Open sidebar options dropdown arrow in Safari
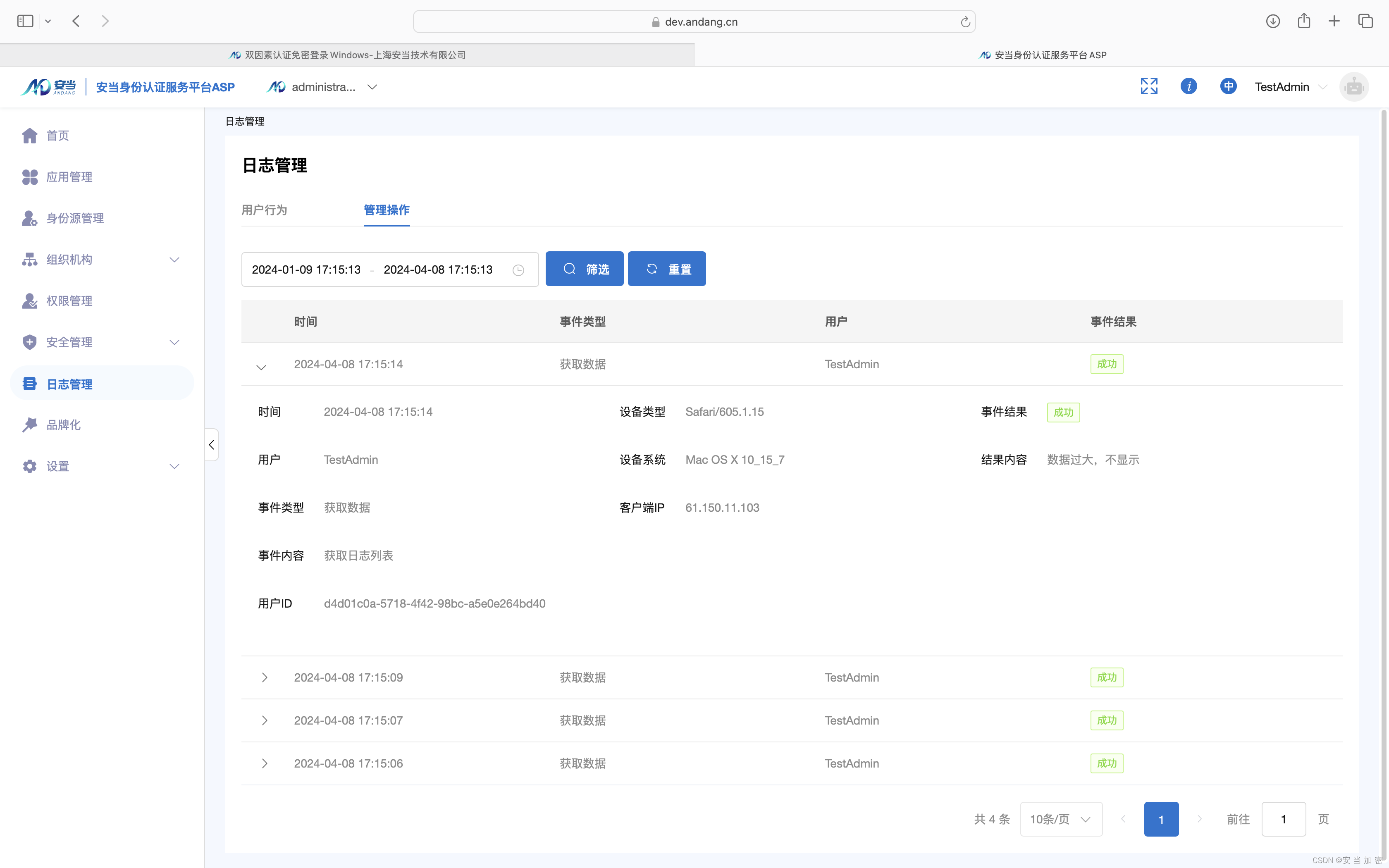1389x868 pixels. (48, 21)
